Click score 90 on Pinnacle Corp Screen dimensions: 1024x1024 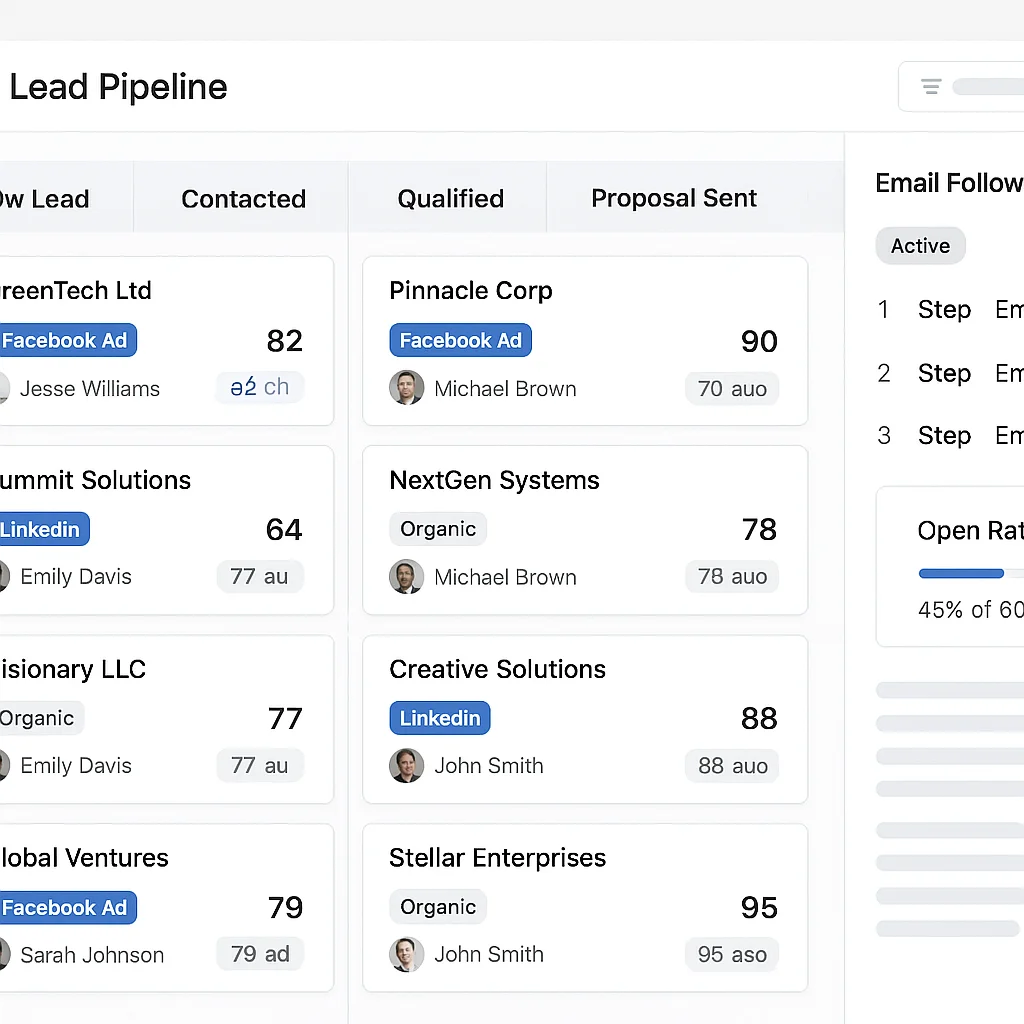[759, 341]
